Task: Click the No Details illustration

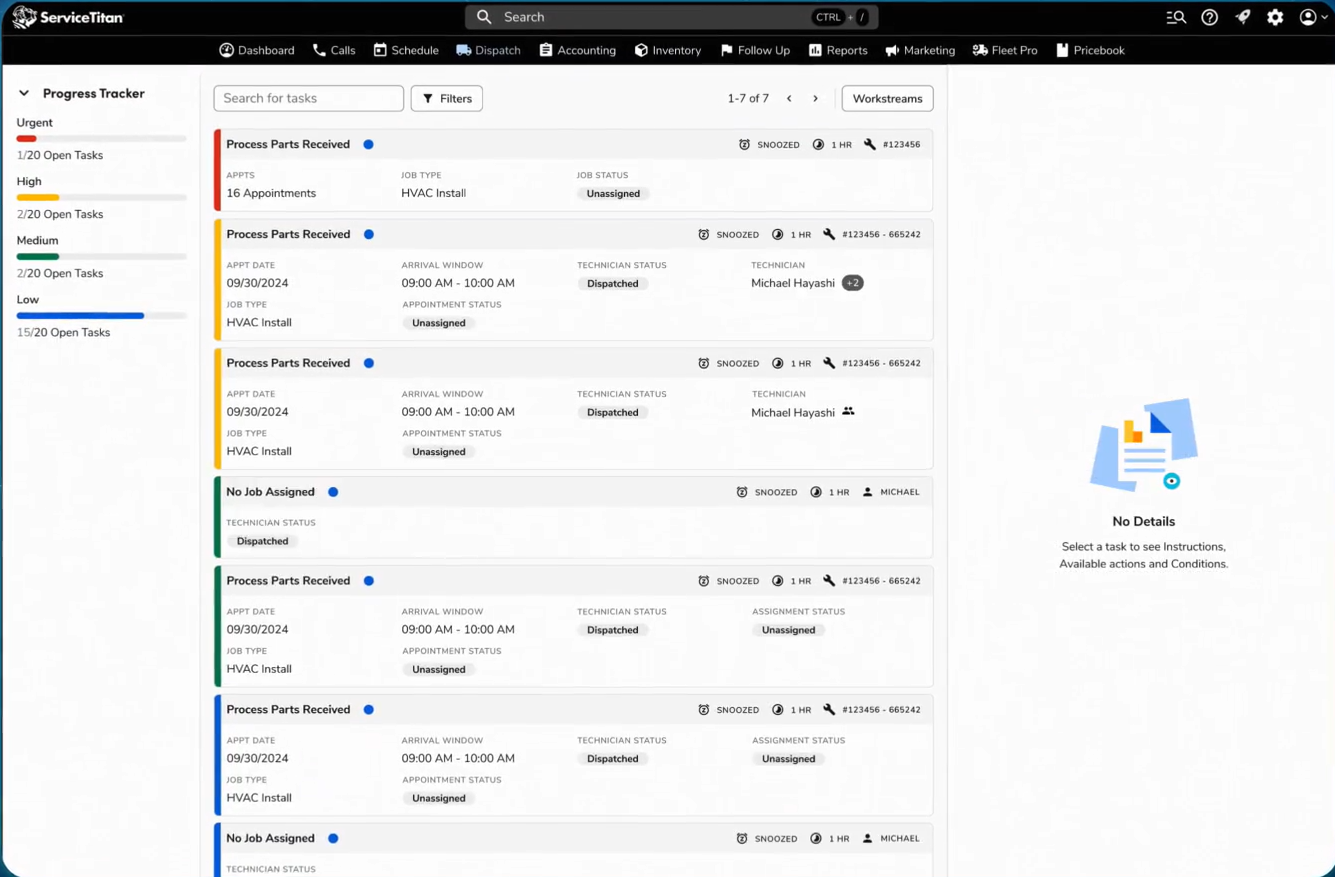Action: tap(1144, 445)
